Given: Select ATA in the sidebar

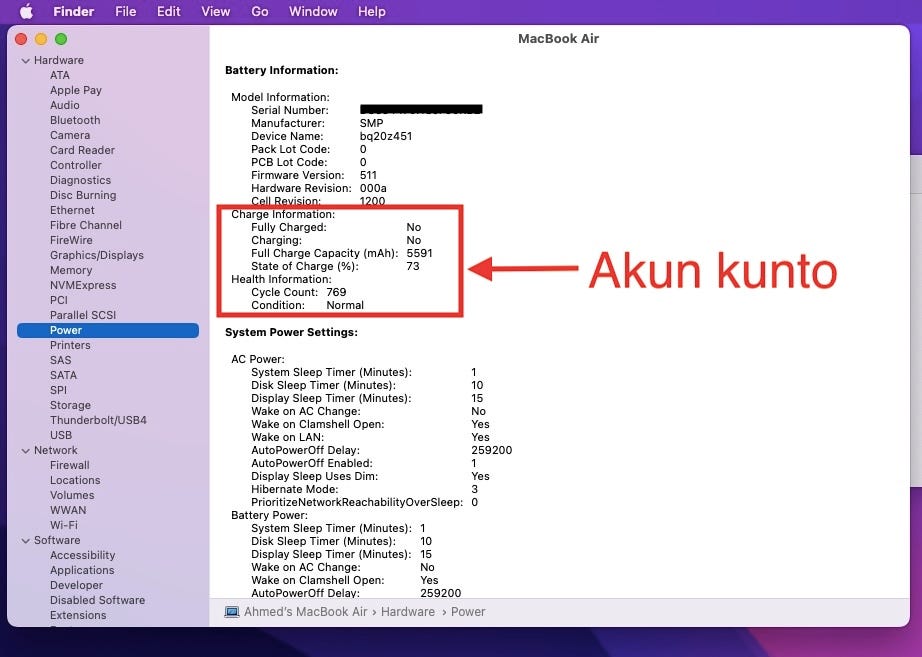Looking at the screenshot, I should [x=60, y=75].
